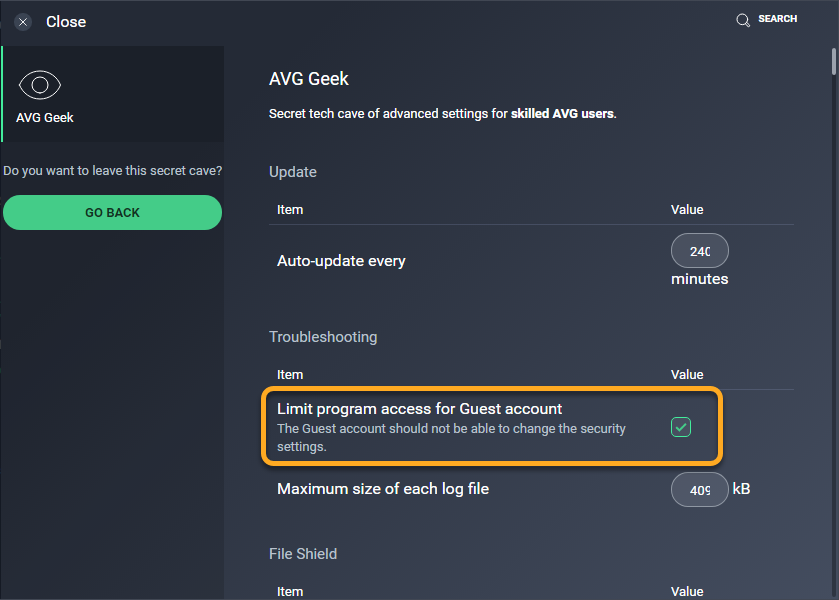Click the Update section heading
The width and height of the screenshot is (839, 600).
coord(293,172)
